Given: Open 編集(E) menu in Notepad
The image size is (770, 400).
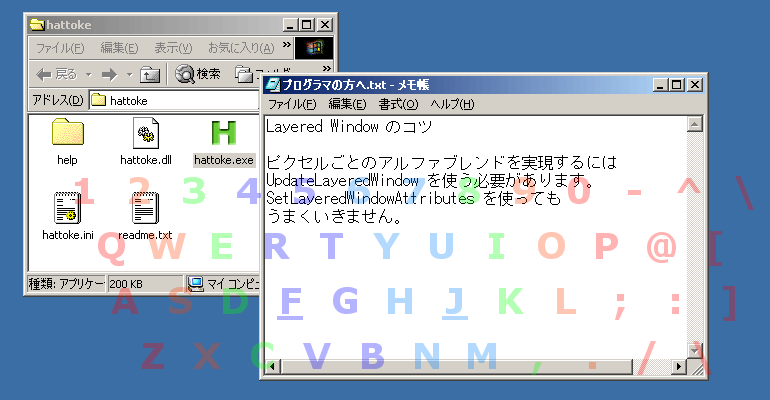Looking at the screenshot, I should pos(347,104).
